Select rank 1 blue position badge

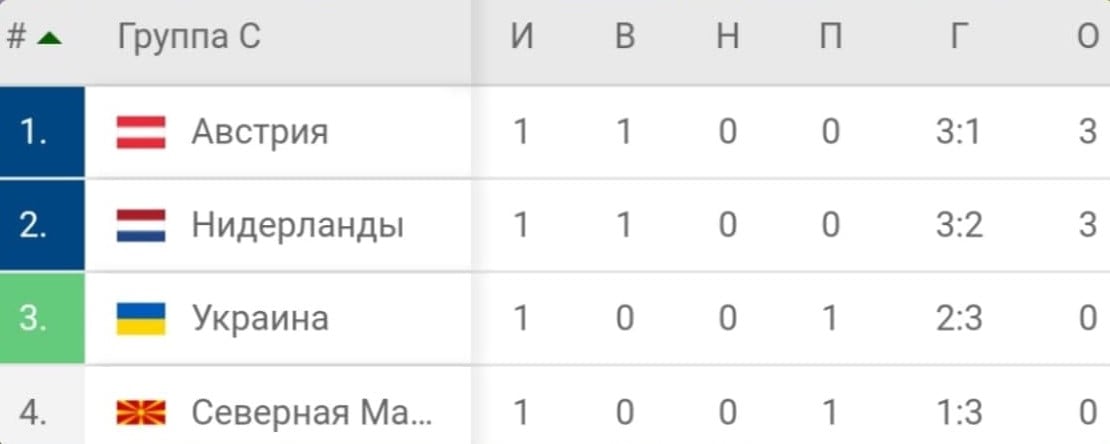point(42,132)
